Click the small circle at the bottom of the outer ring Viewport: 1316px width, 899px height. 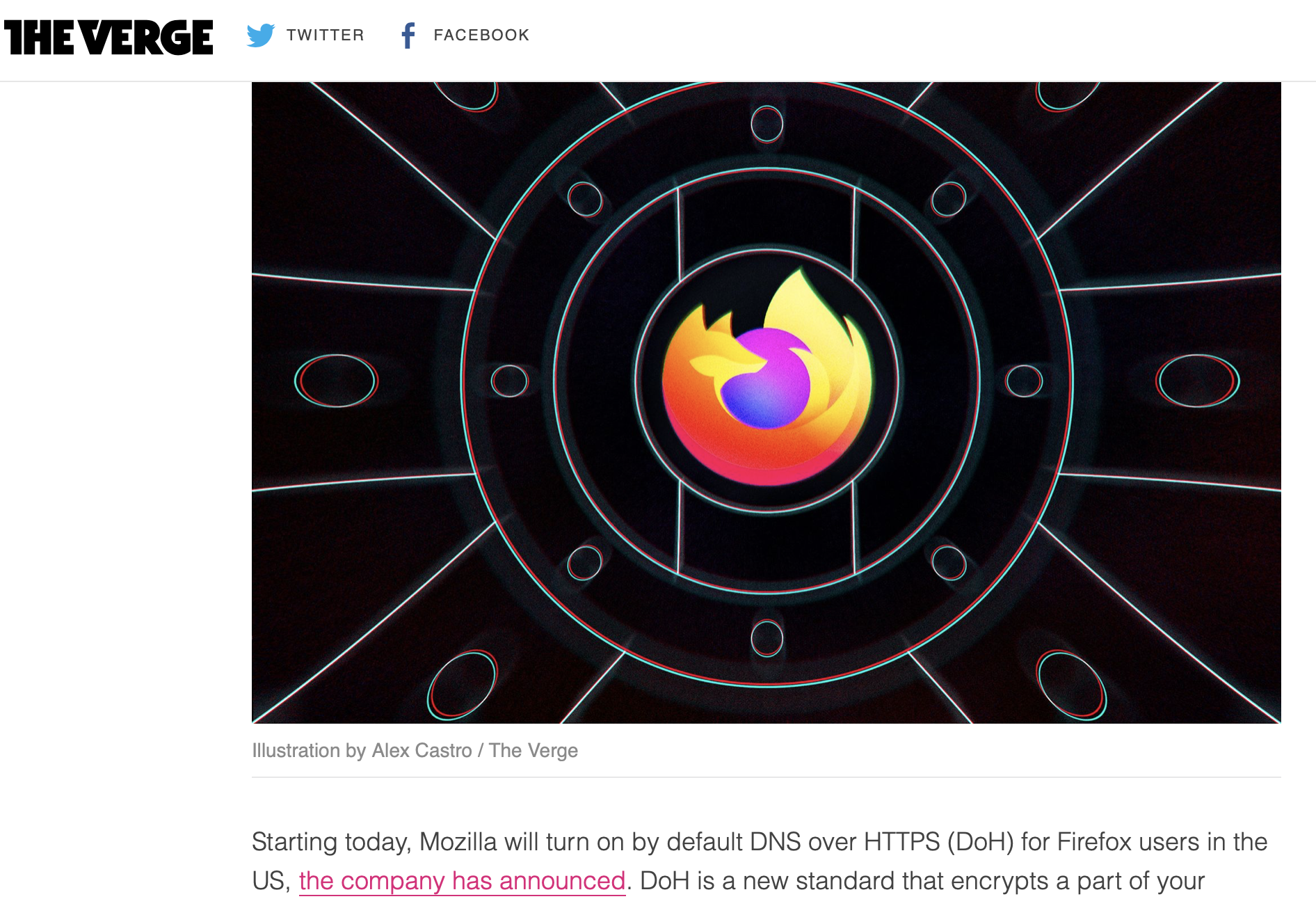[x=767, y=638]
